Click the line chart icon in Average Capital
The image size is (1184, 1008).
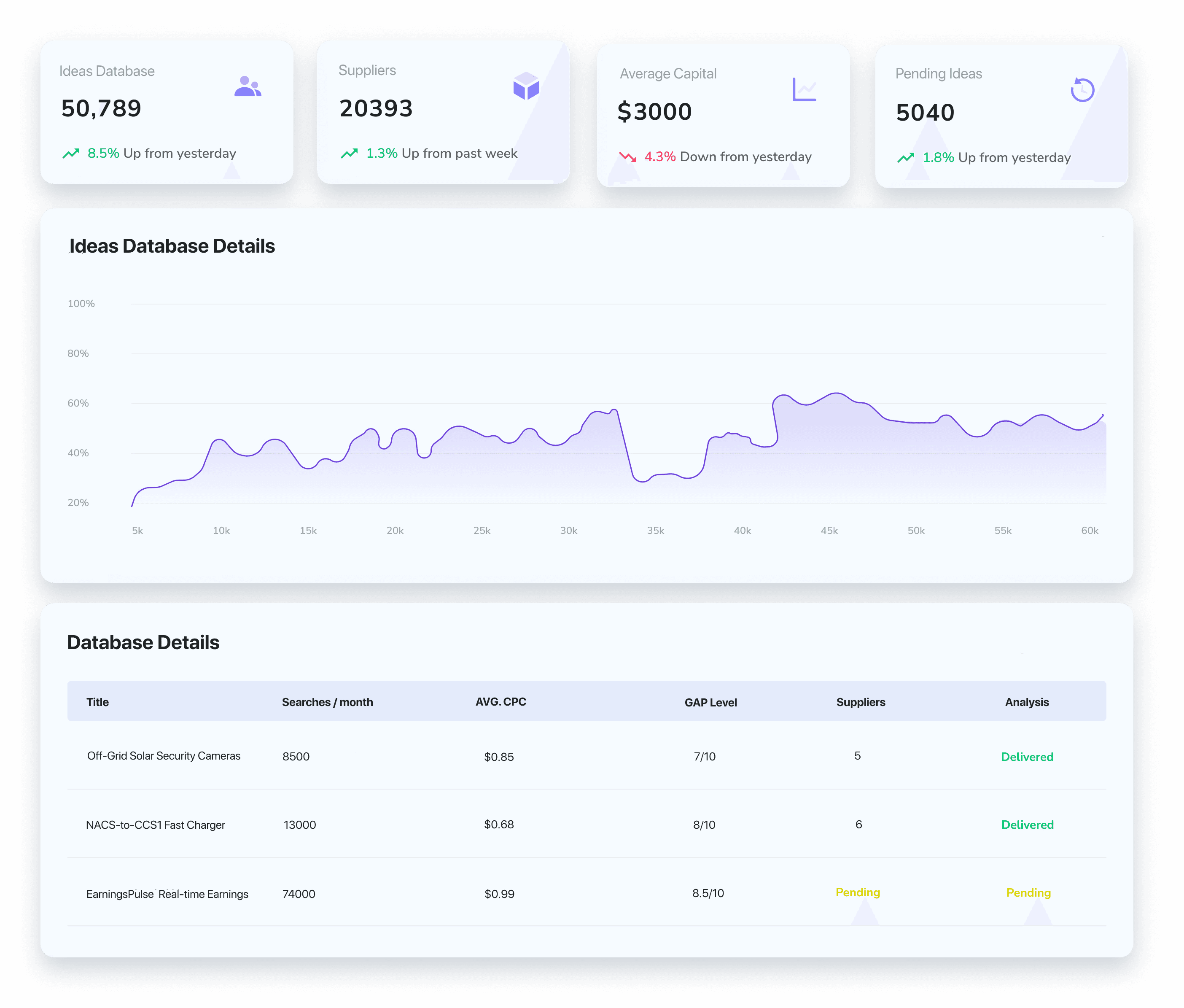point(804,90)
